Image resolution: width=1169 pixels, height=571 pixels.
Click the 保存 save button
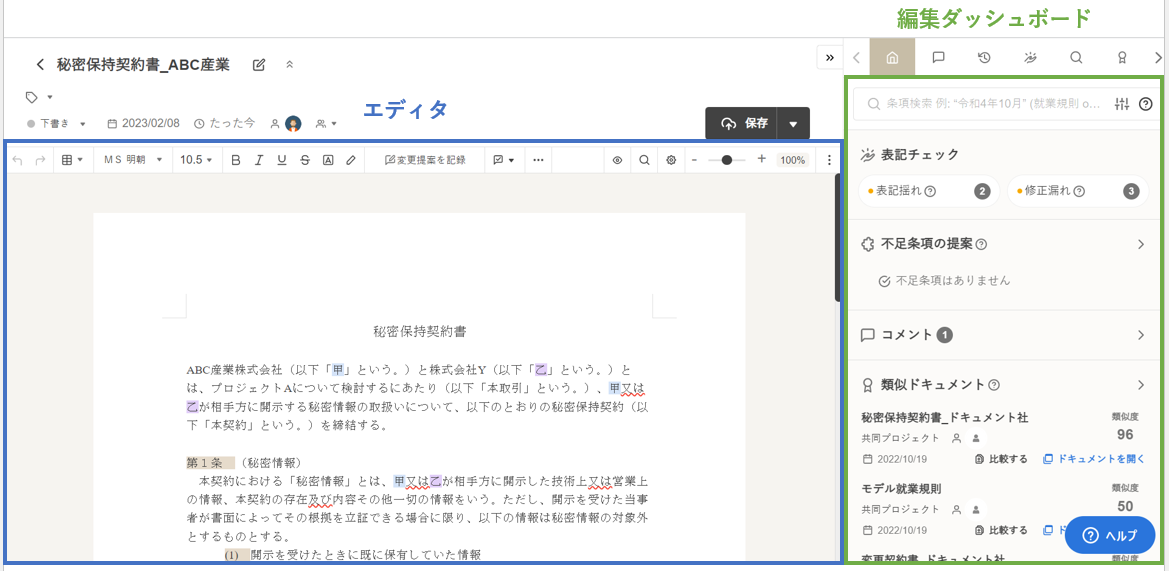point(744,124)
